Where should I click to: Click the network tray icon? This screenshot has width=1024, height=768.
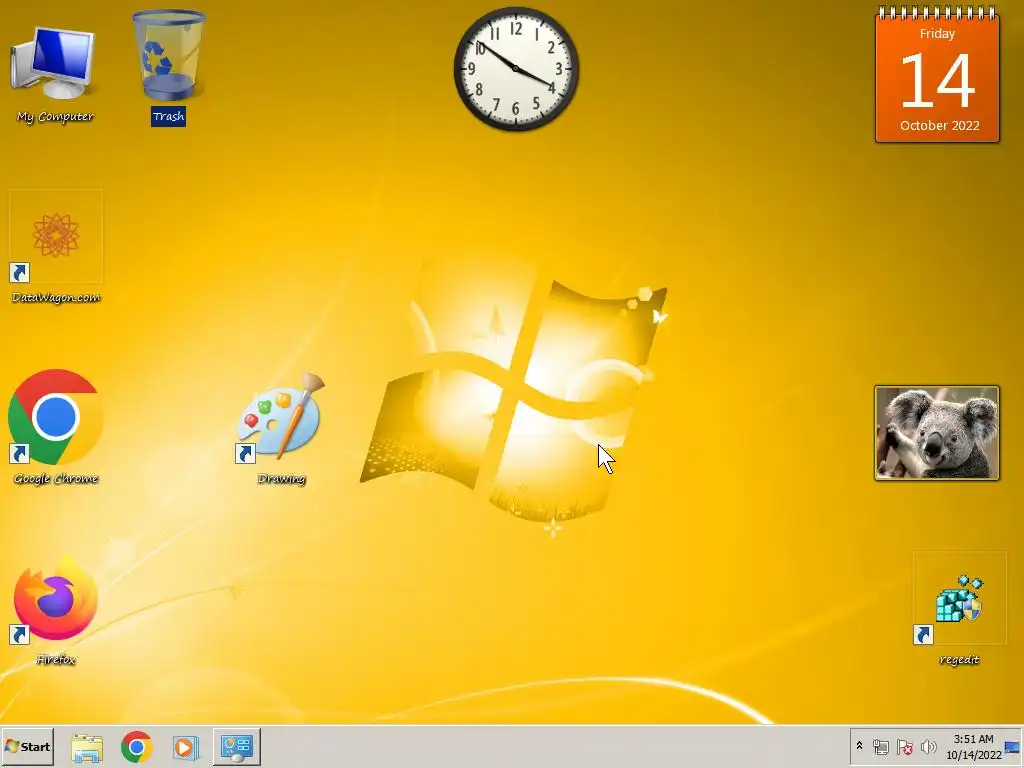(x=880, y=746)
